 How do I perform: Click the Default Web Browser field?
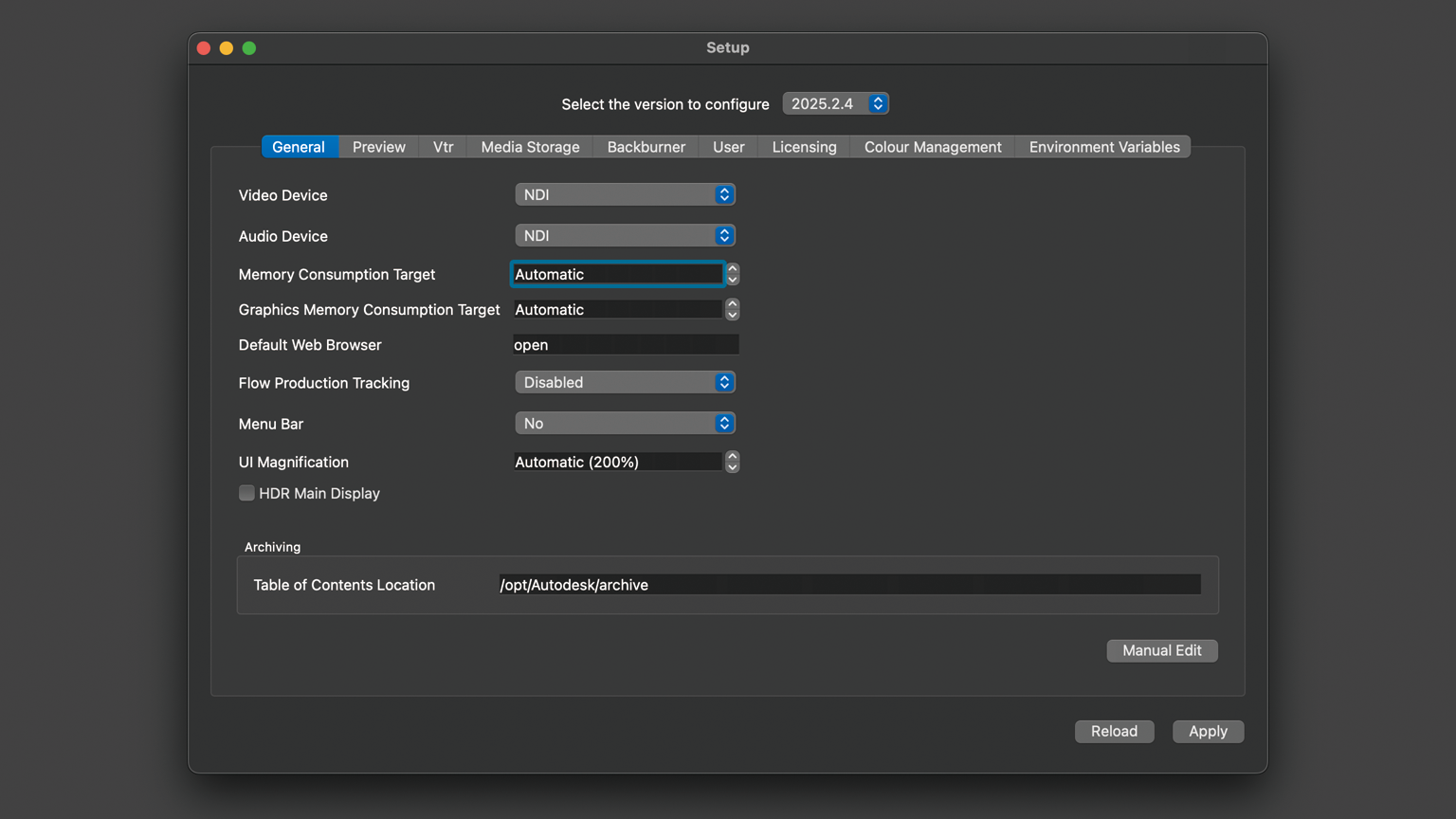pyautogui.click(x=626, y=345)
